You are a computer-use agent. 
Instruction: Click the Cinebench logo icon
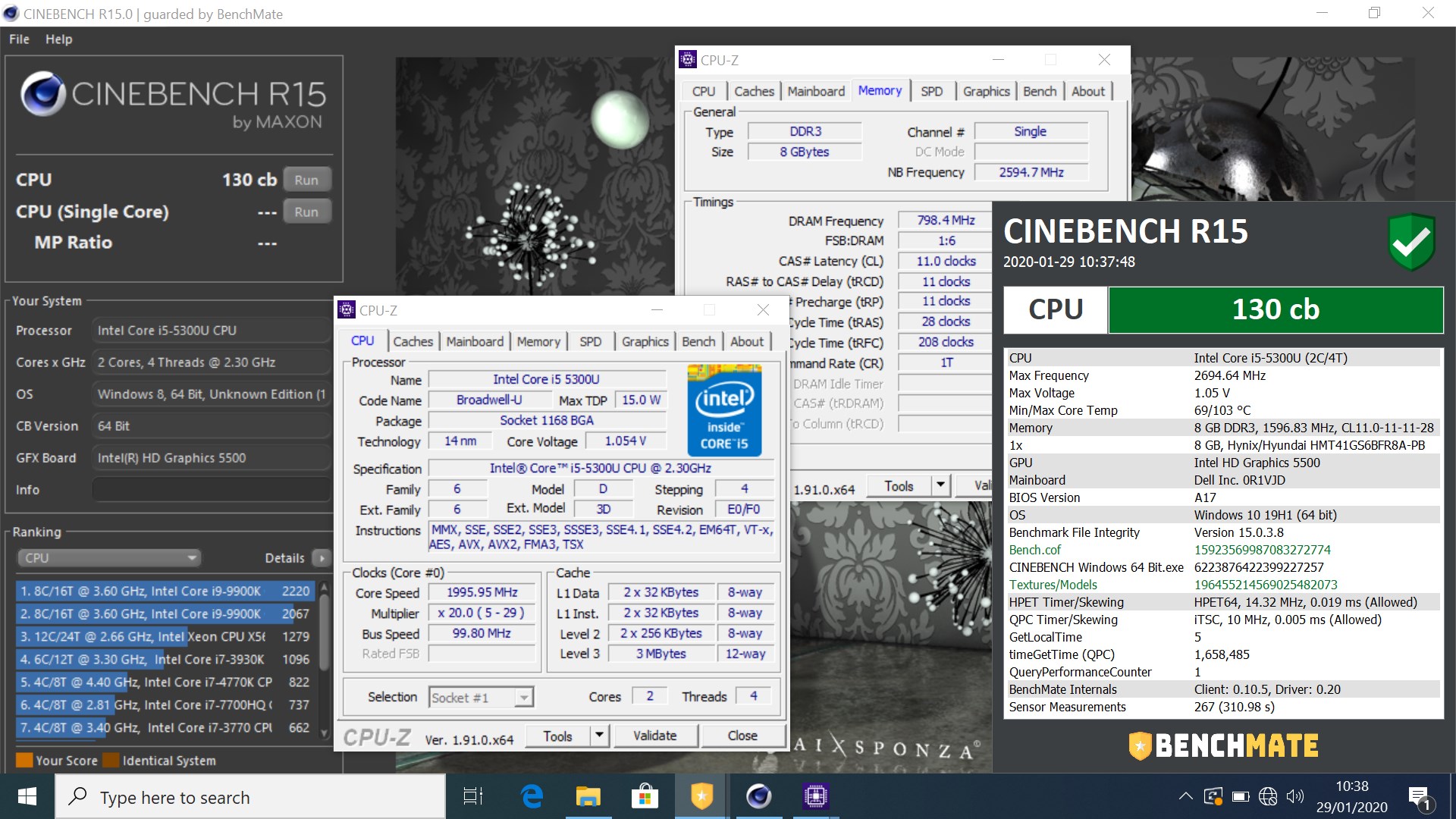(42, 94)
